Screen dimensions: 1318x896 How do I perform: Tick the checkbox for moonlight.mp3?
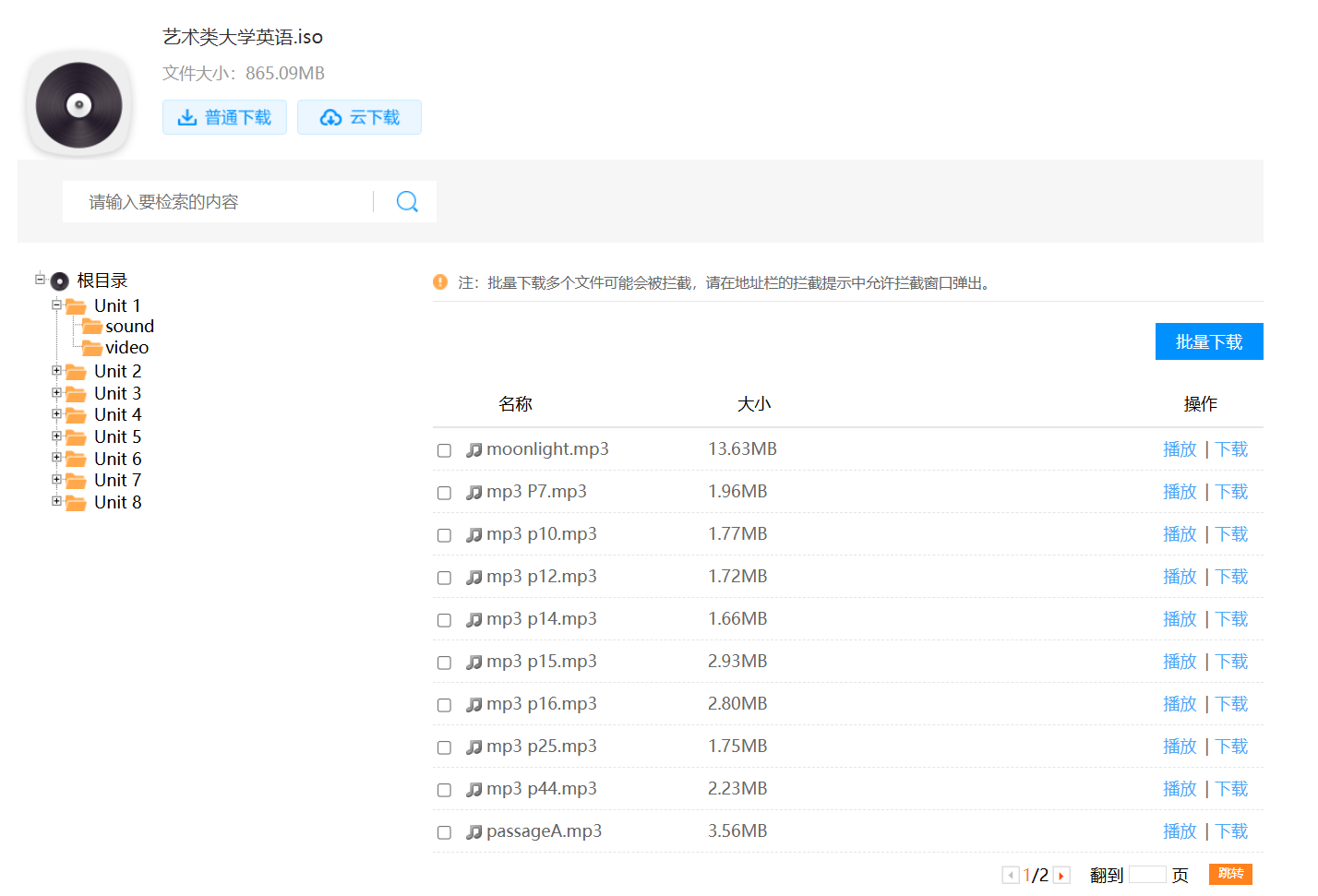(444, 450)
